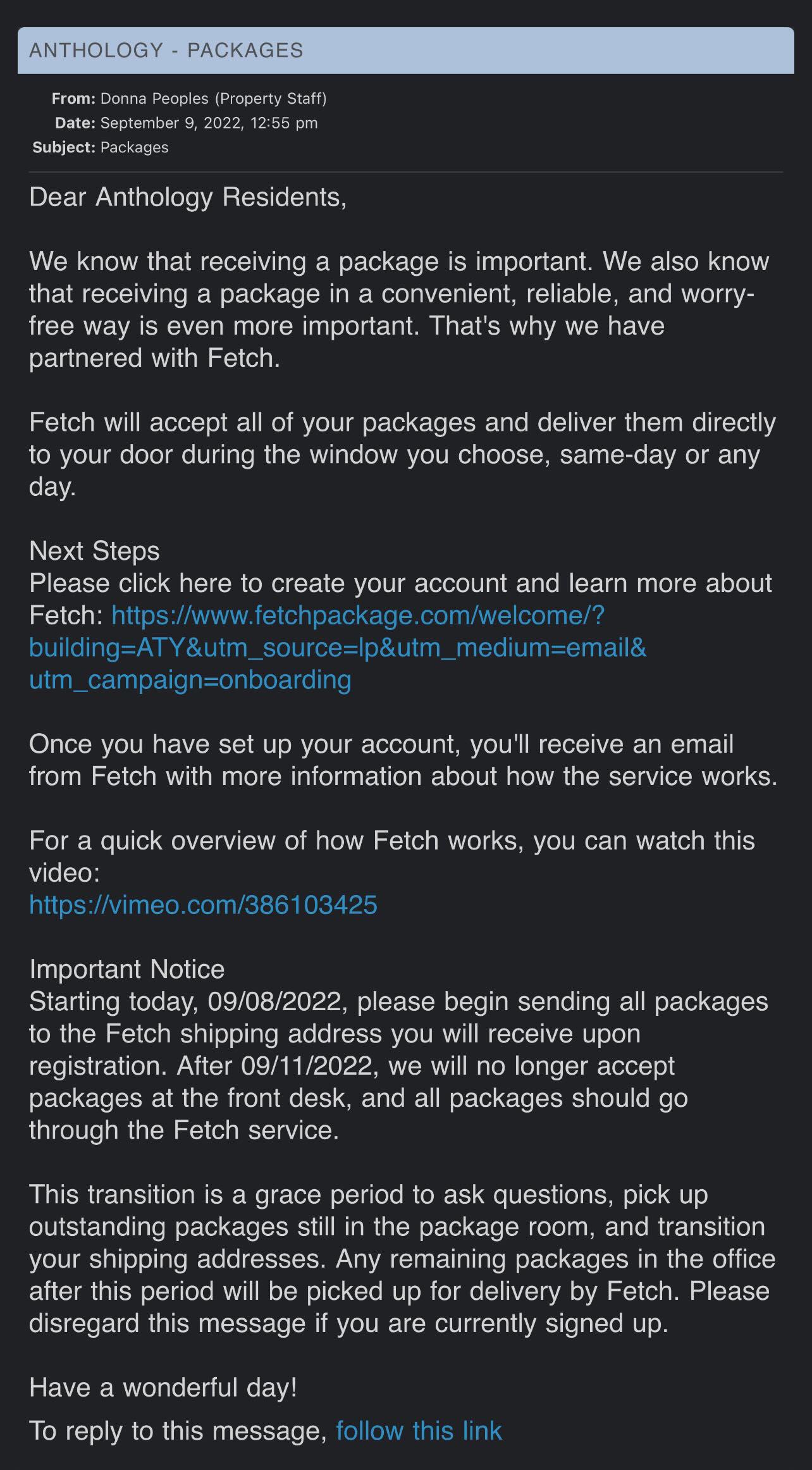Viewport: 812px width, 1470px height.
Task: Click the subject value "Packages"
Action: 134,147
